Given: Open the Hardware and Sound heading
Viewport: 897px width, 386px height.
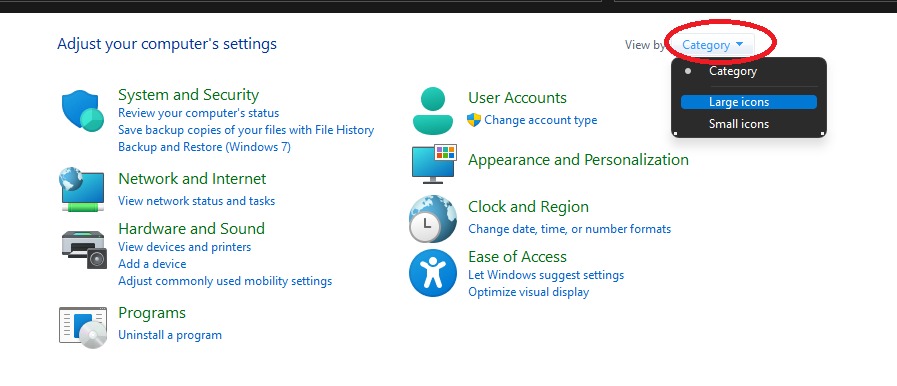Looking at the screenshot, I should pyautogui.click(x=191, y=229).
